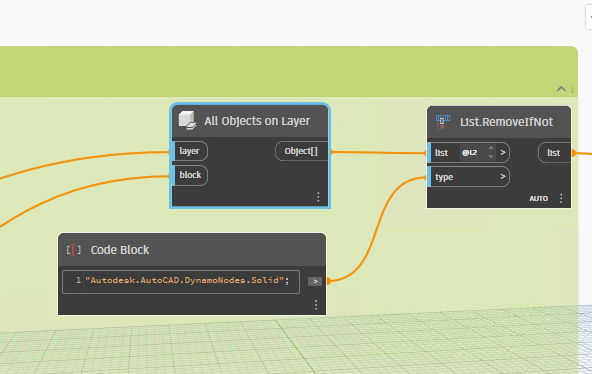Viewport: 592px width, 374px height.
Task: Select the List.RemoveIfNot node title
Action: 506,122
